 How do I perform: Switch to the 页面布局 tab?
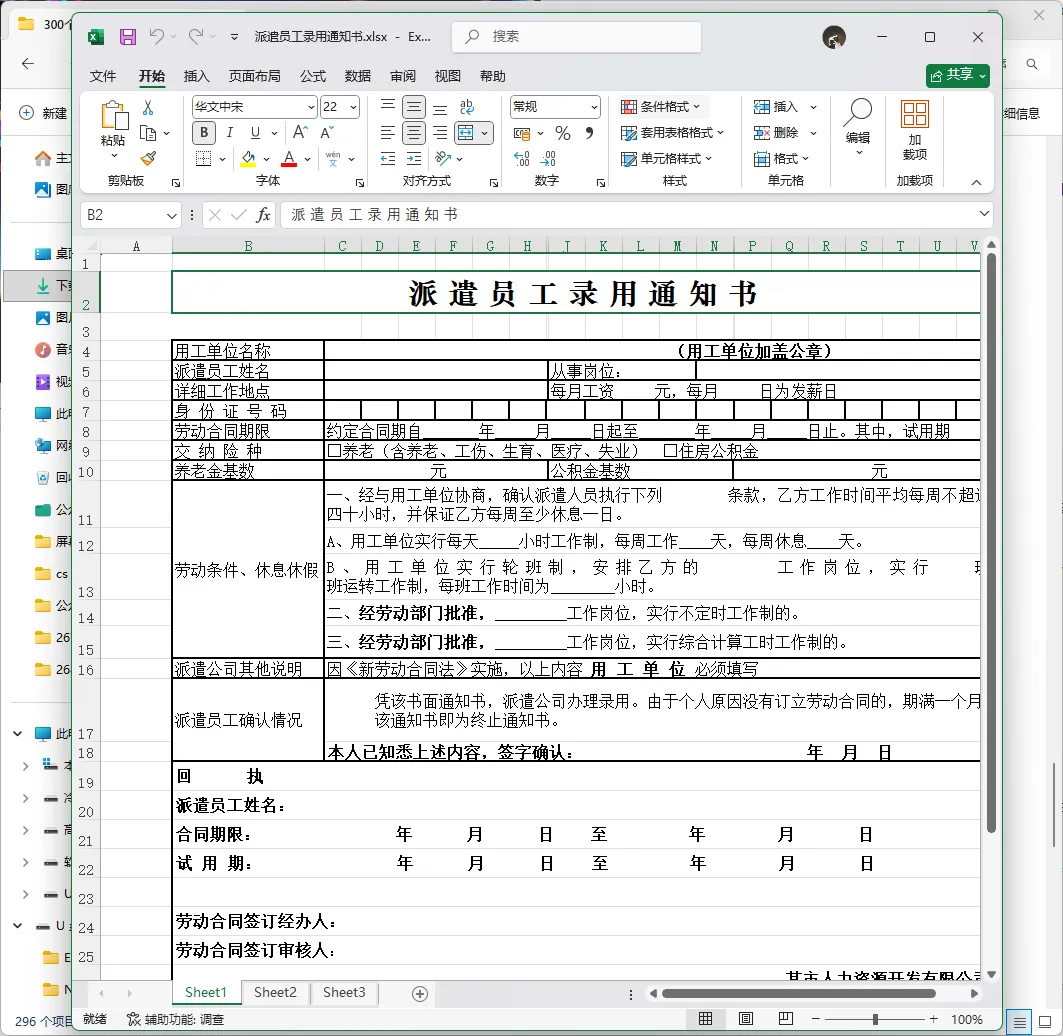pyautogui.click(x=254, y=76)
